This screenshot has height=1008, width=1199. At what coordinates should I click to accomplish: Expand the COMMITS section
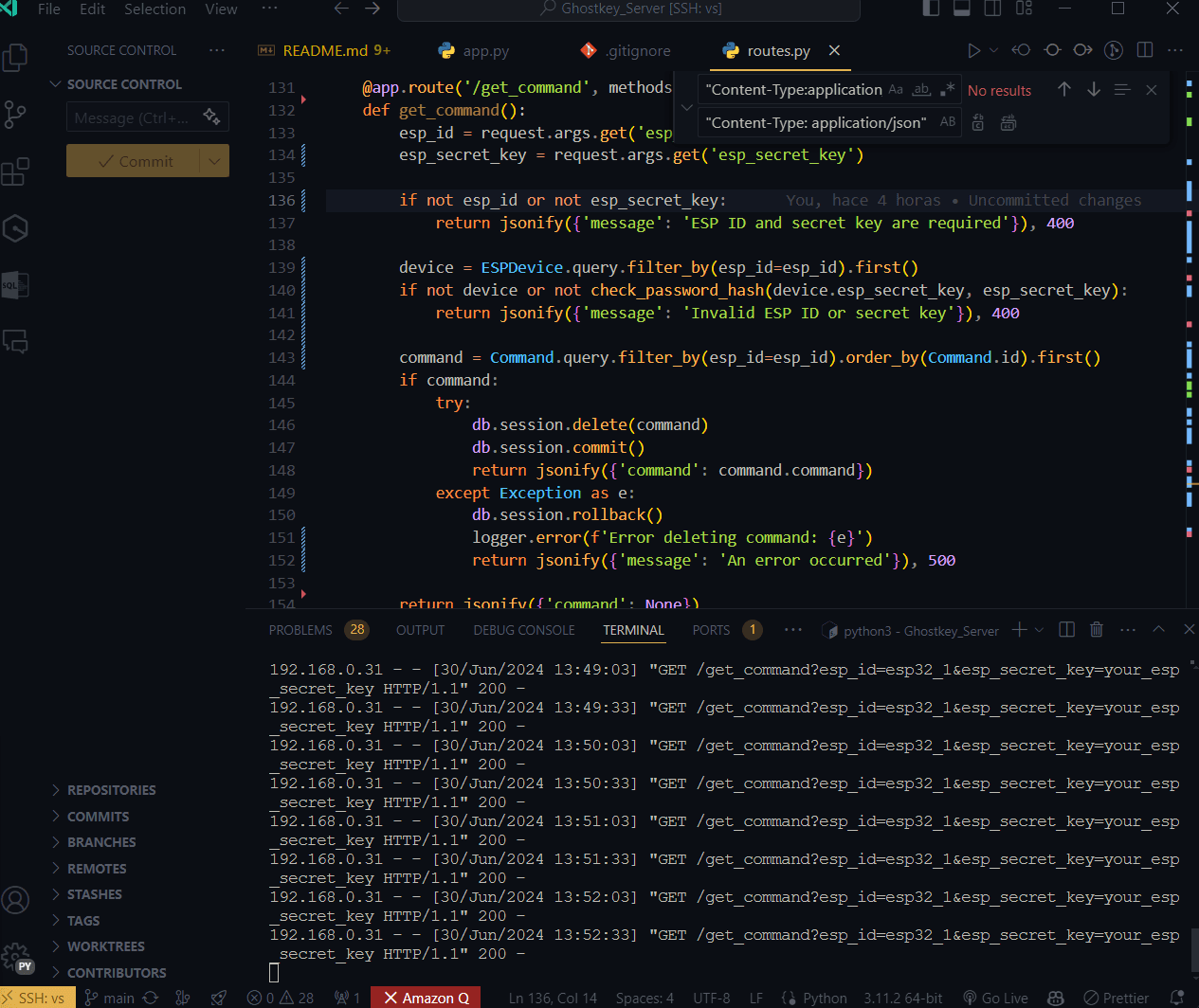pyautogui.click(x=98, y=817)
